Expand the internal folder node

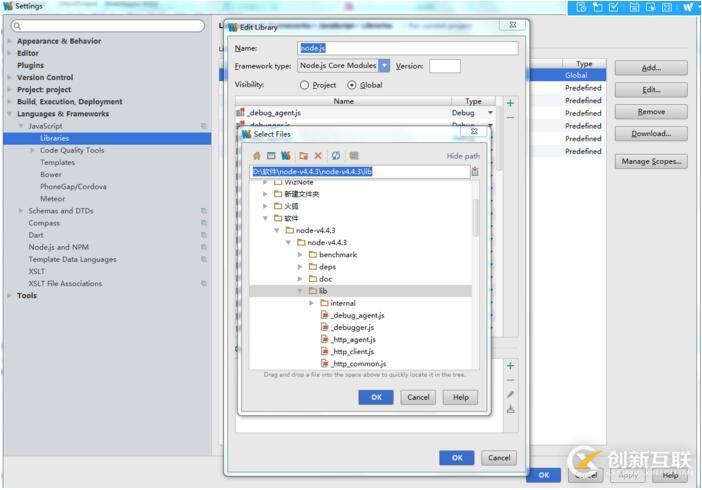coord(312,303)
